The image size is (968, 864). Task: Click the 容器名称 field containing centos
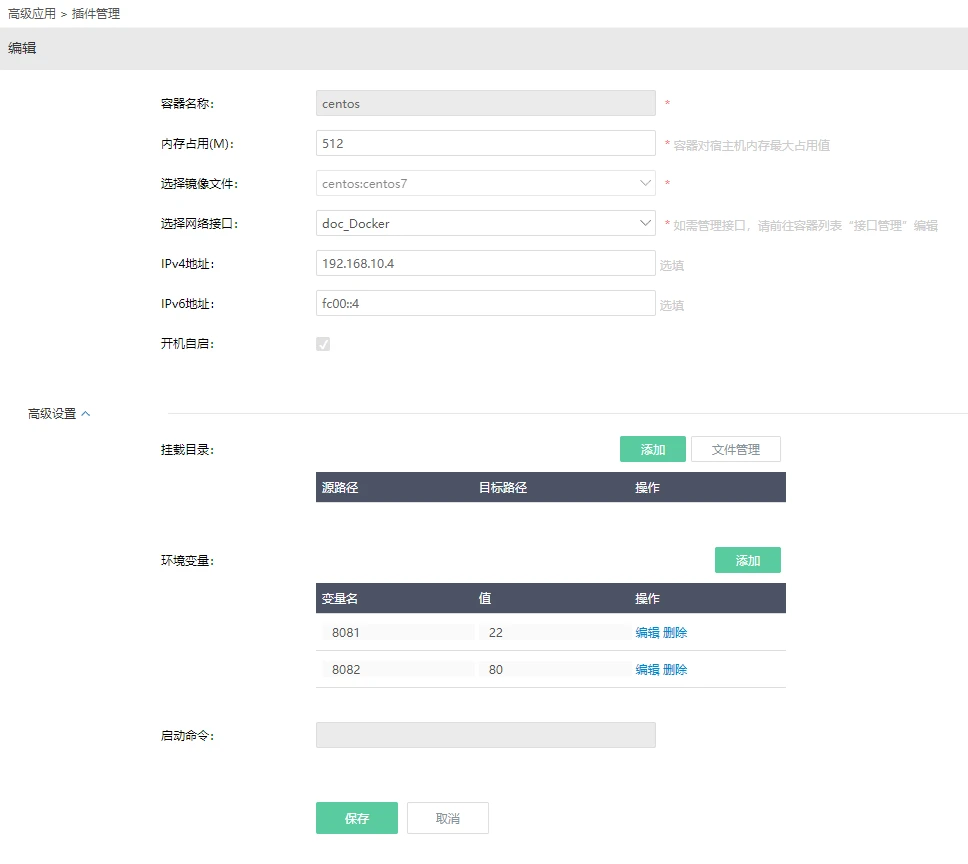(x=485, y=104)
